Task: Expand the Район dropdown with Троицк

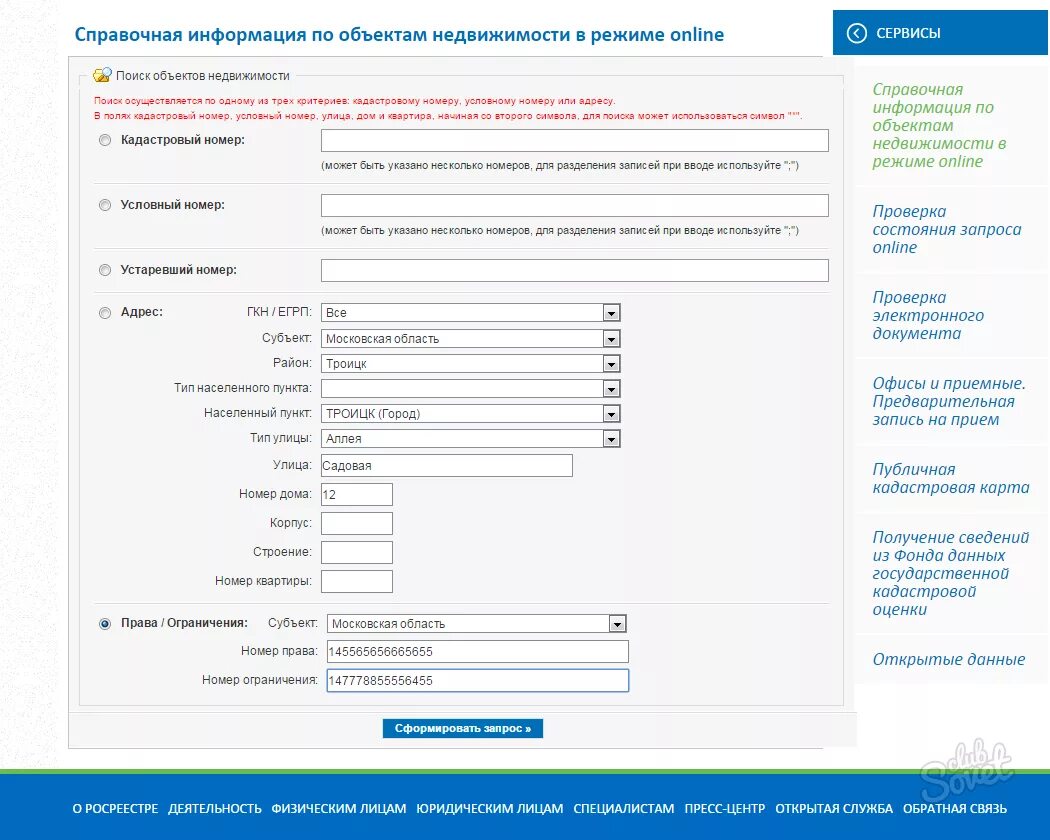Action: (x=611, y=363)
